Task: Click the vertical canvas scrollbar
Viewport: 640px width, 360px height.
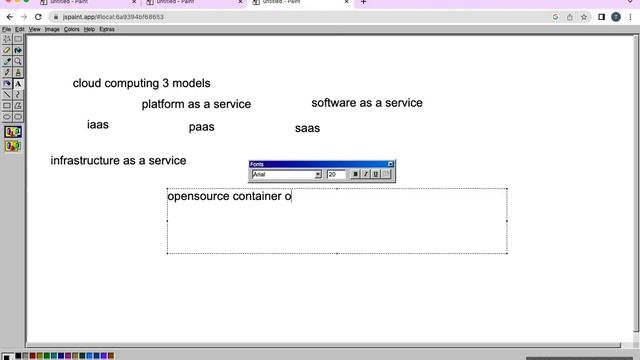Action: [636, 184]
